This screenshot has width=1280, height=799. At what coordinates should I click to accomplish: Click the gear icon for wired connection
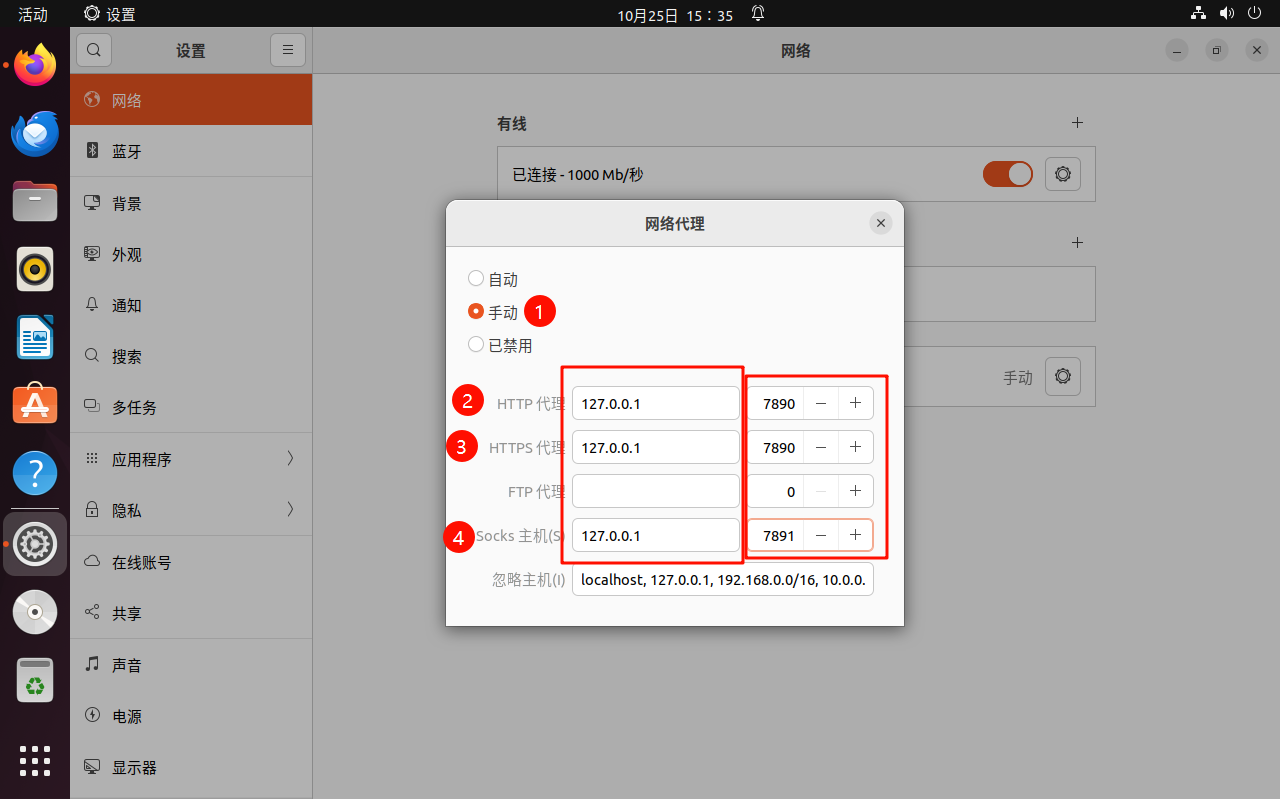pyautogui.click(x=1062, y=174)
